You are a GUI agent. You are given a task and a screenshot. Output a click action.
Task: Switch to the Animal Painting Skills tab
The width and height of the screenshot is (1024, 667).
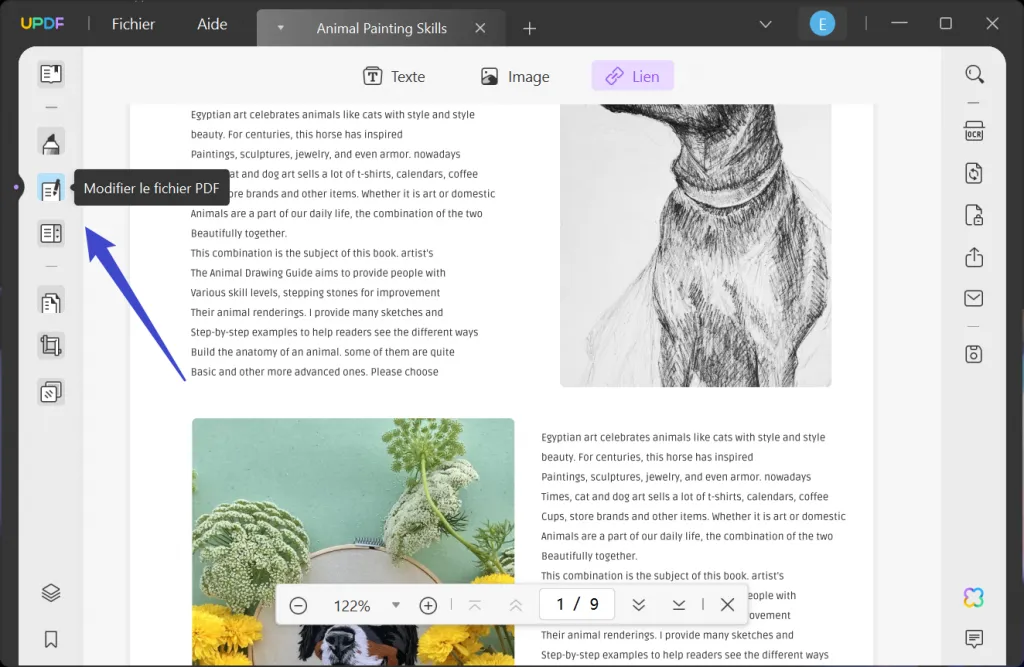pyautogui.click(x=381, y=28)
